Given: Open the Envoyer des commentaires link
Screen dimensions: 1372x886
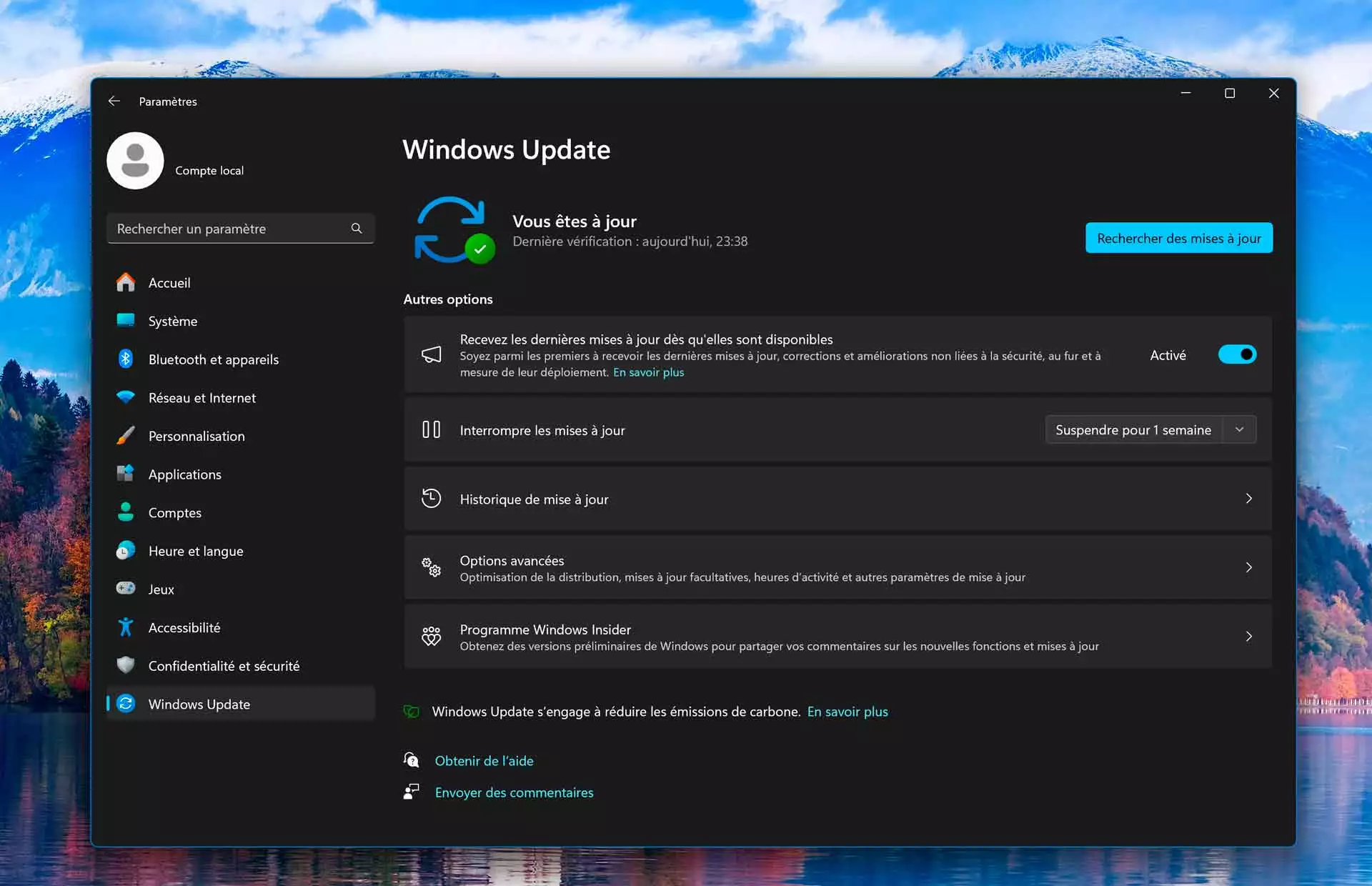Looking at the screenshot, I should (x=514, y=792).
